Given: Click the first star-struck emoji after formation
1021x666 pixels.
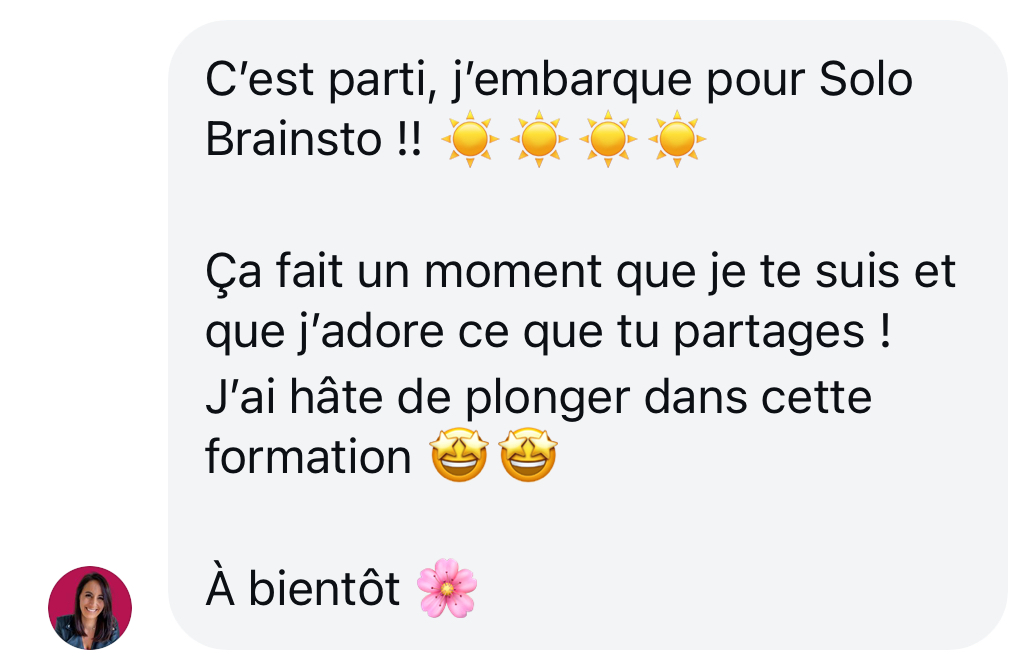Looking at the screenshot, I should (x=459, y=455).
